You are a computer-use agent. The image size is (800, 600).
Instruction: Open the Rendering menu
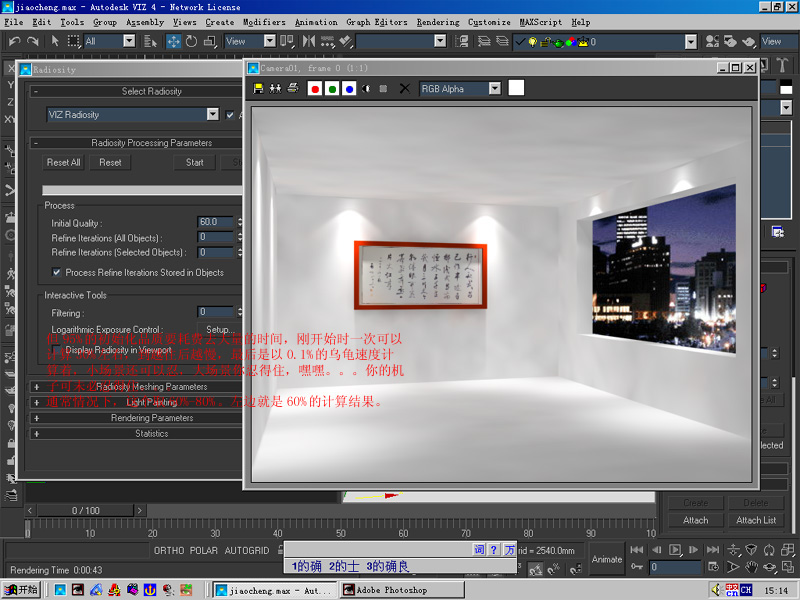click(437, 22)
